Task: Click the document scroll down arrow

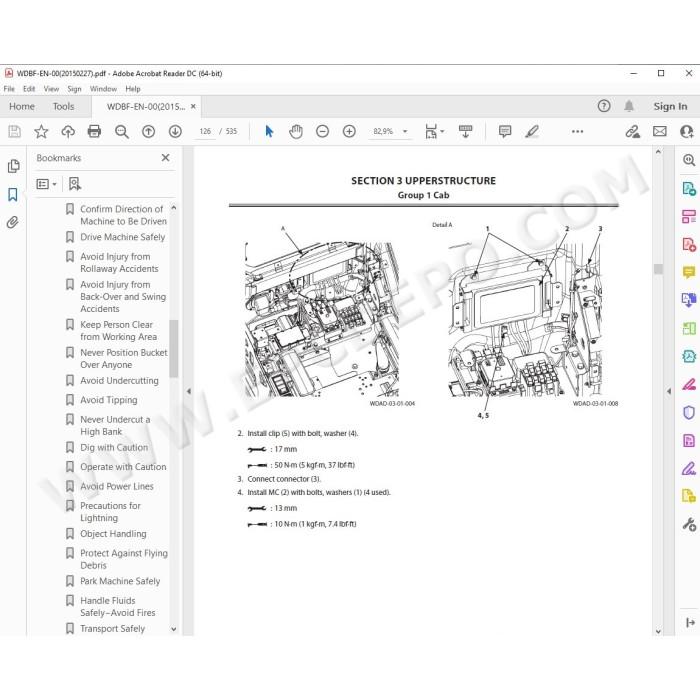Action: point(658,631)
